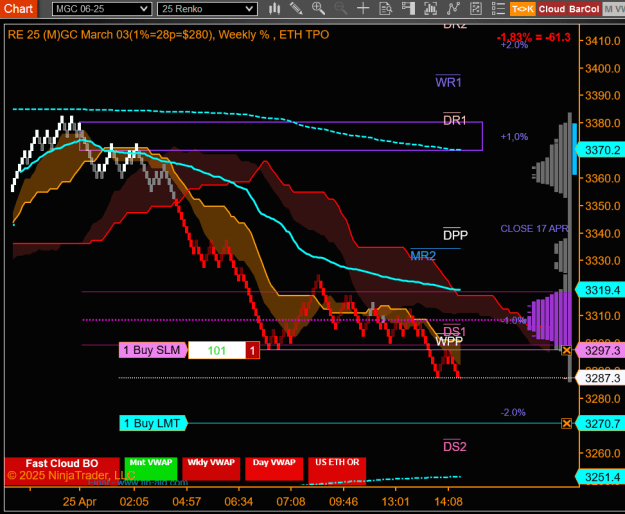Open the bar type candlestick icon
Image resolution: width=625 pixels, height=514 pixels.
pos(274,8)
